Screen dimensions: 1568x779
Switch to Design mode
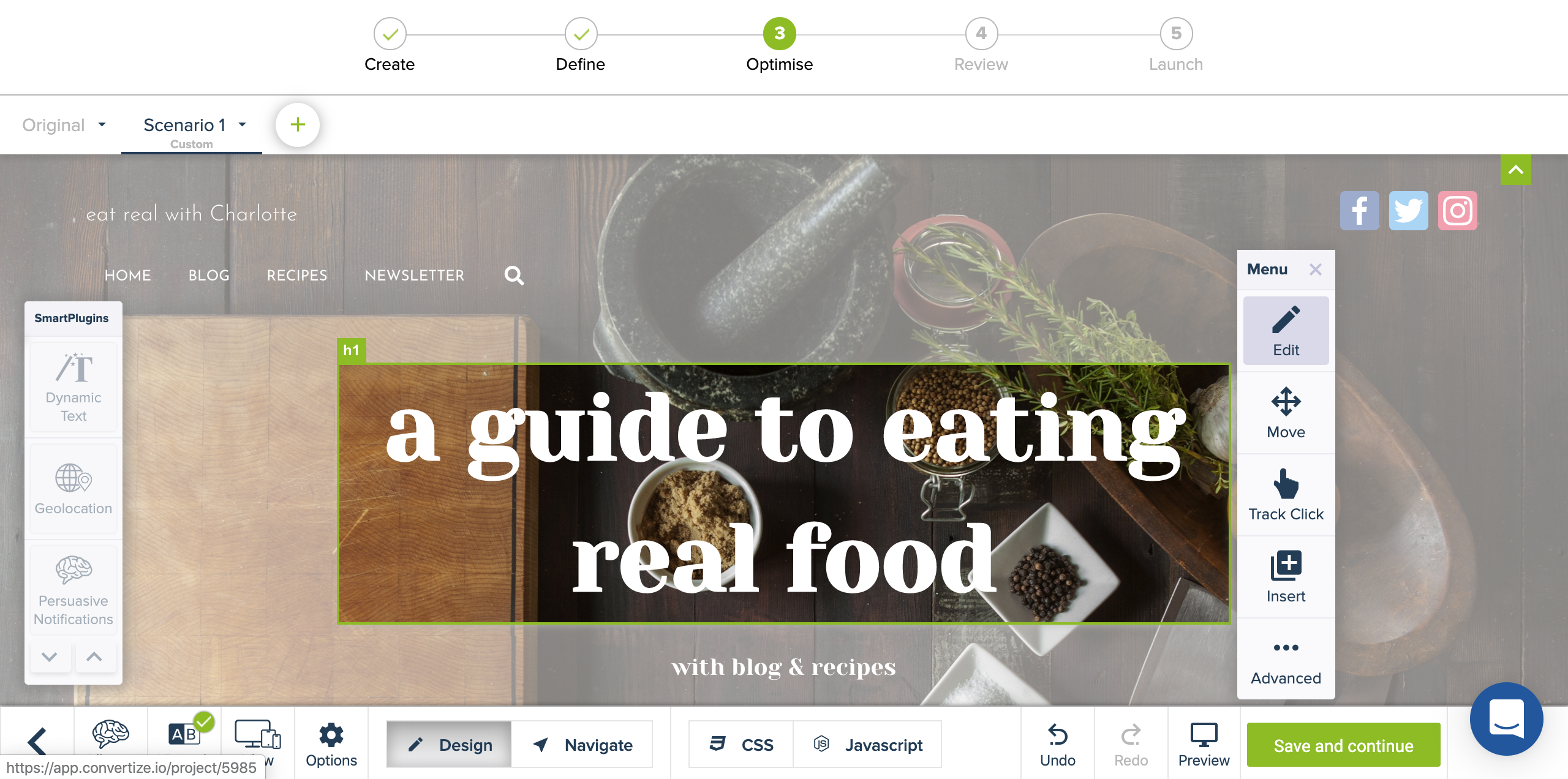(x=449, y=745)
